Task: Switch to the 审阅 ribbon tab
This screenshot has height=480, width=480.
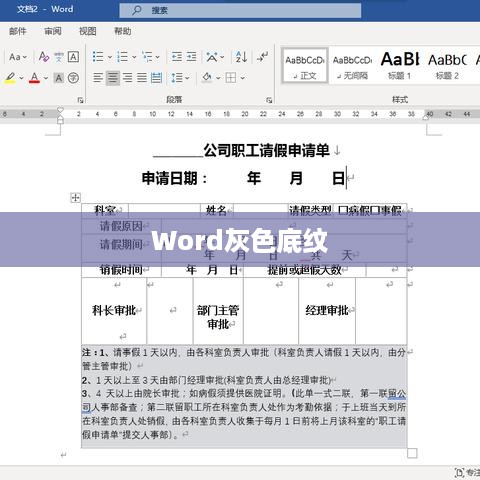Action: (x=53, y=31)
